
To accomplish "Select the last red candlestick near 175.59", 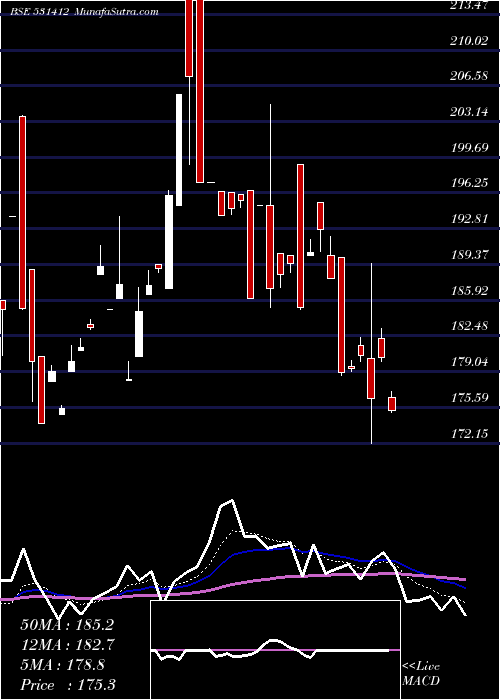I will tap(392, 403).
